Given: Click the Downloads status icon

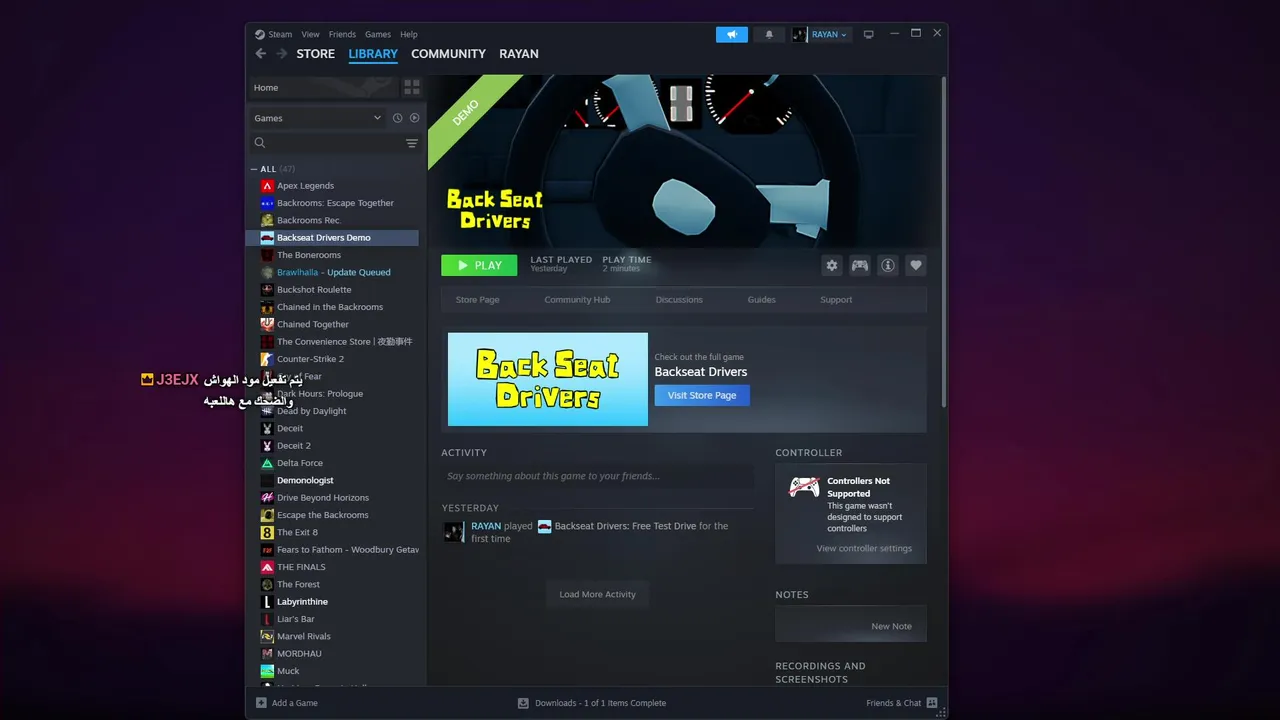Looking at the screenshot, I should tap(523, 703).
